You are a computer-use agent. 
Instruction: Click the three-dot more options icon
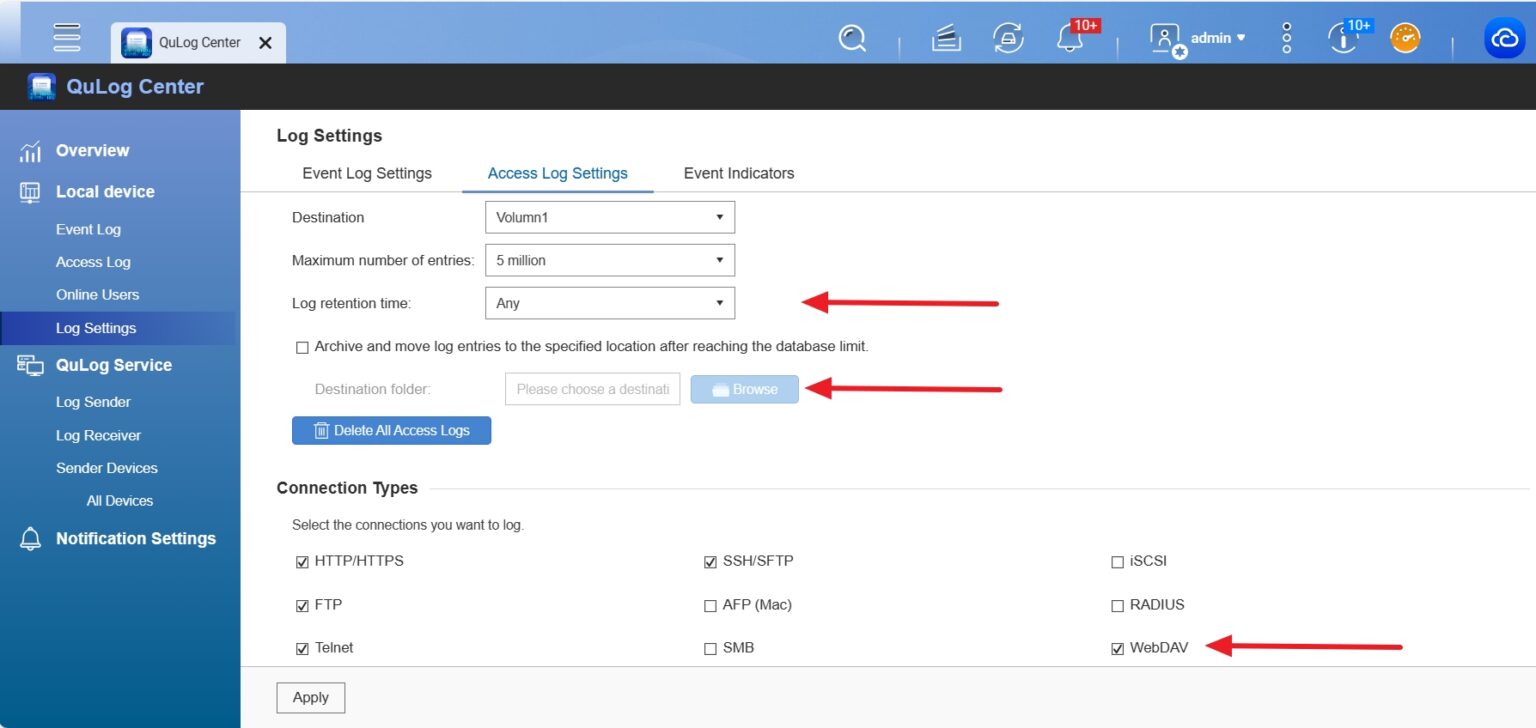1286,38
